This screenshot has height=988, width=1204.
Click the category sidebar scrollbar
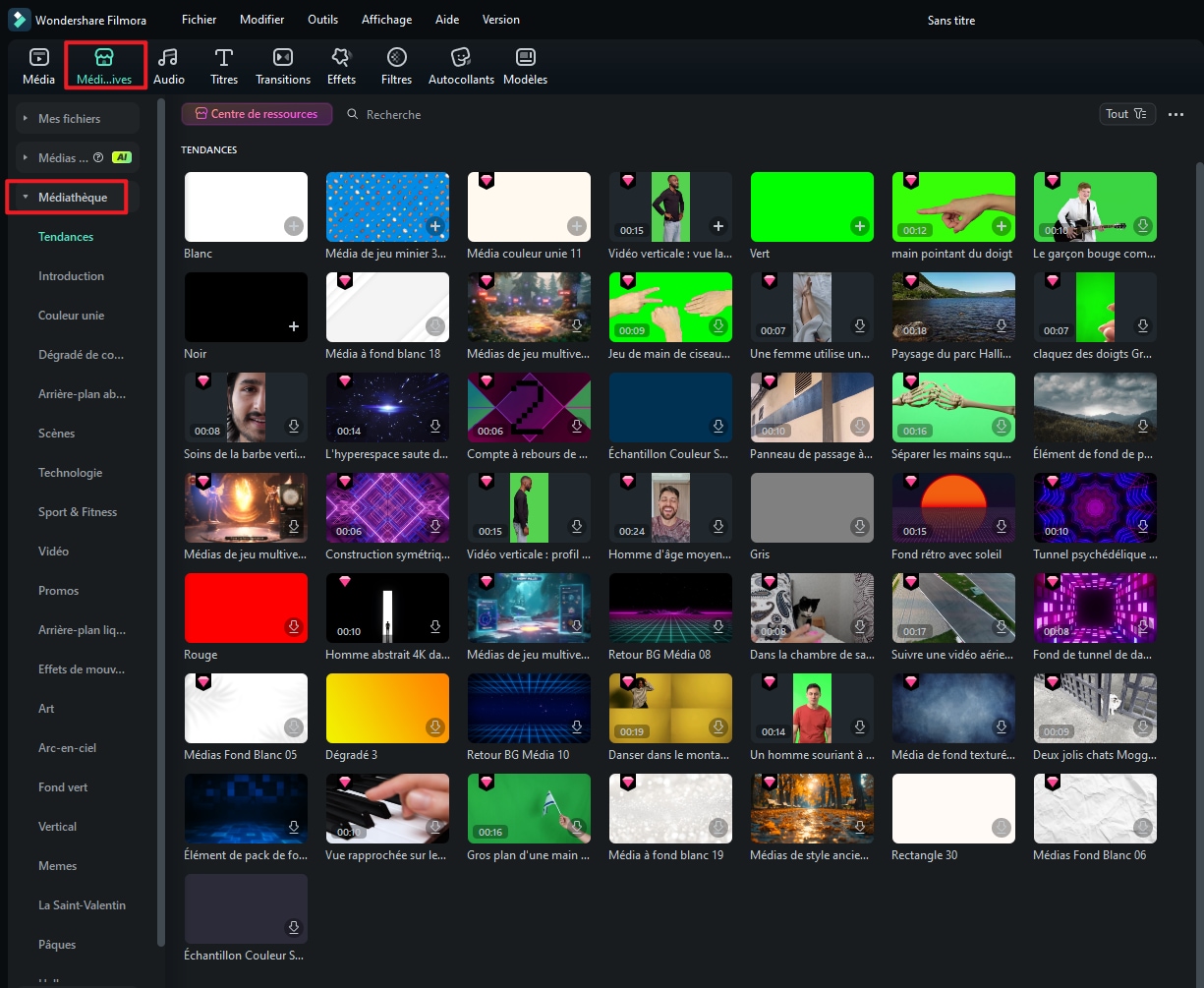(162, 521)
